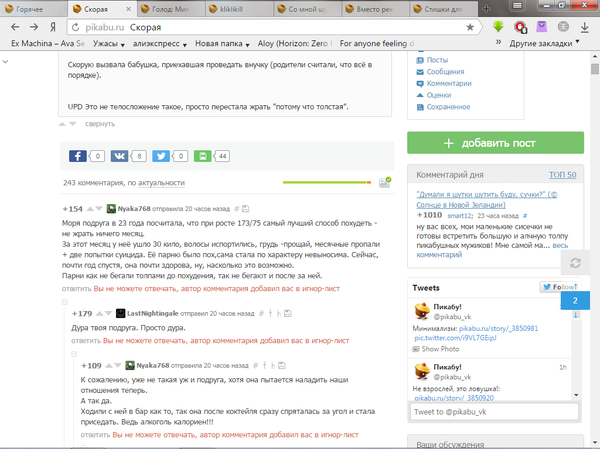
Task: Click the green download arrow extension
Action: click(498, 27)
